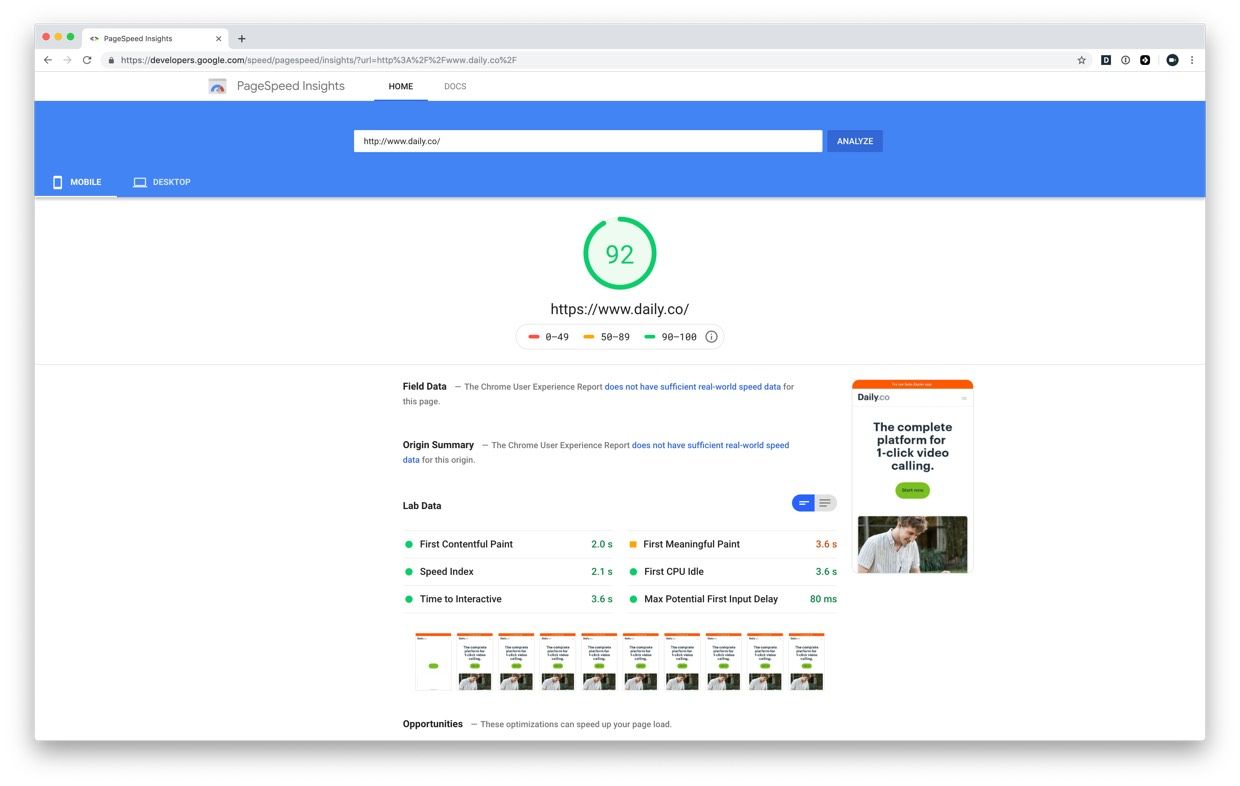The width and height of the screenshot is (1240, 786).
Task: Click Time to Interactive metric row
Action: click(508, 599)
